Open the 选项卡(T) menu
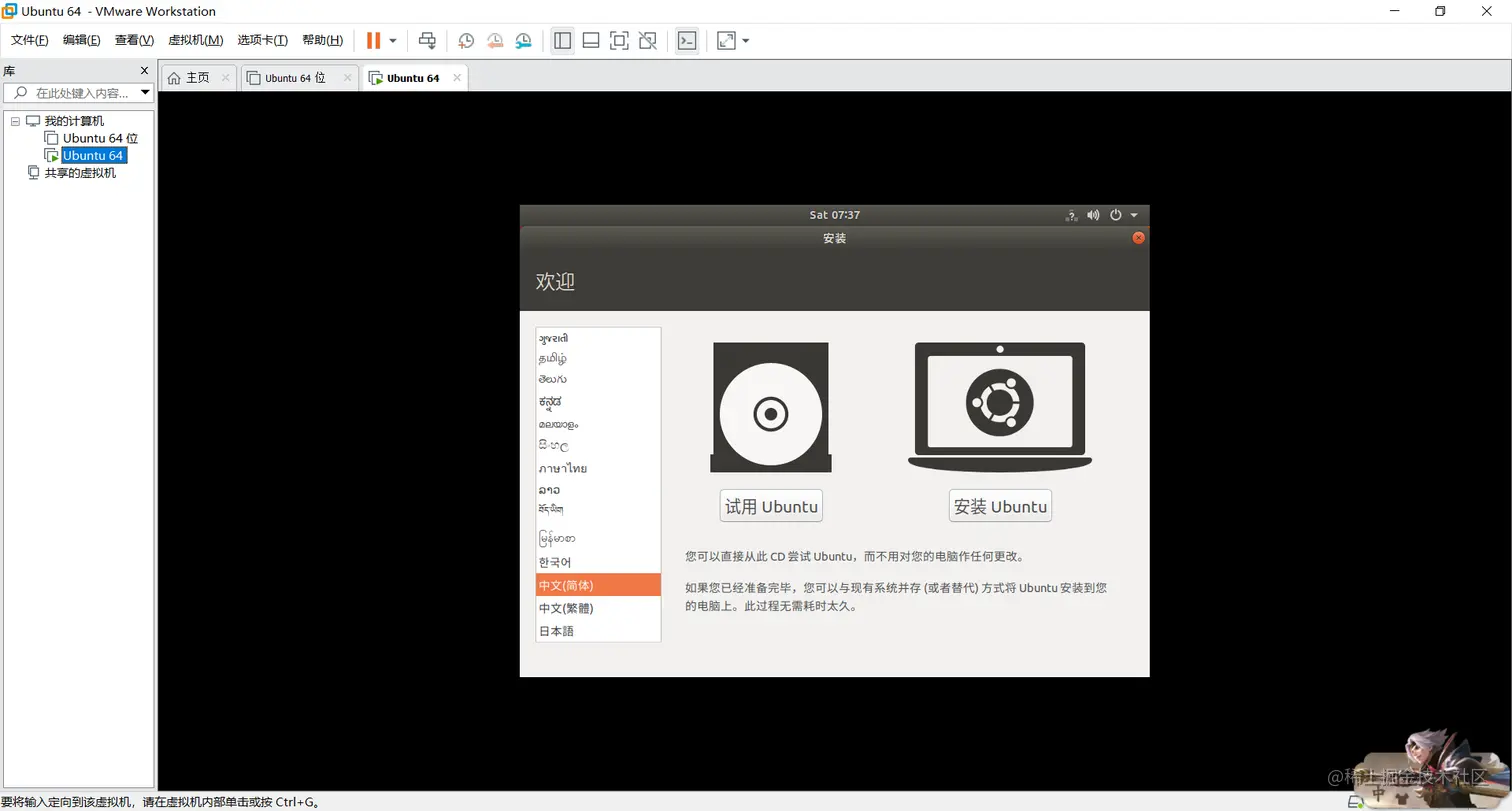This screenshot has width=1512, height=811. click(x=263, y=40)
